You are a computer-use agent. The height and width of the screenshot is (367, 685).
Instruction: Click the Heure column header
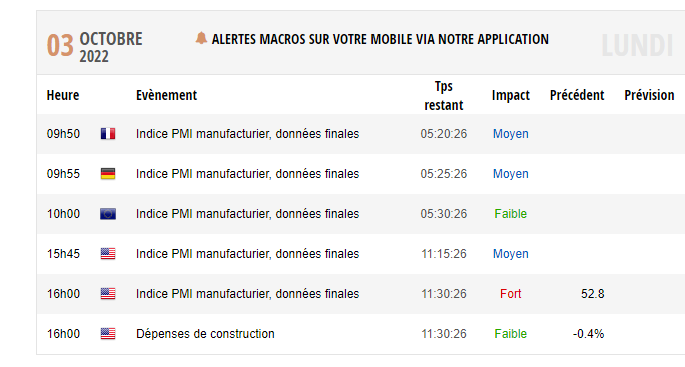coord(63,95)
